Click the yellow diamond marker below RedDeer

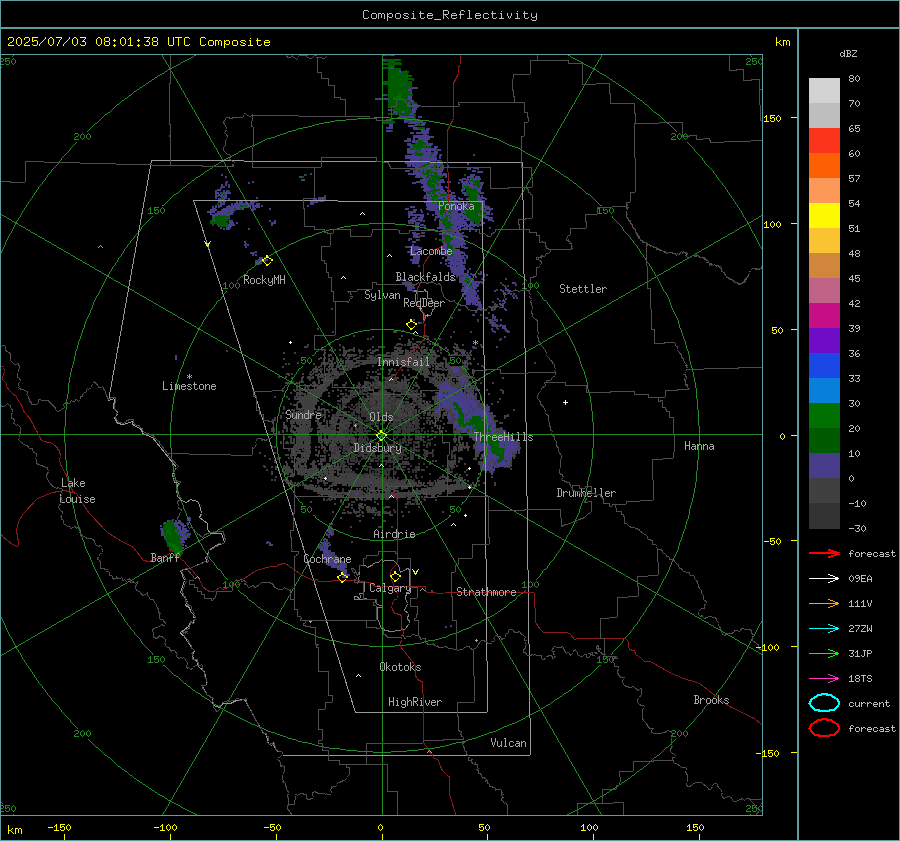click(411, 325)
